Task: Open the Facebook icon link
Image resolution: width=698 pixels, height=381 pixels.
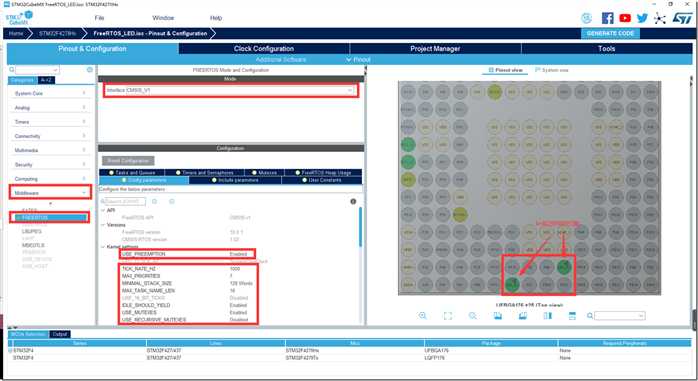Action: 607,18
